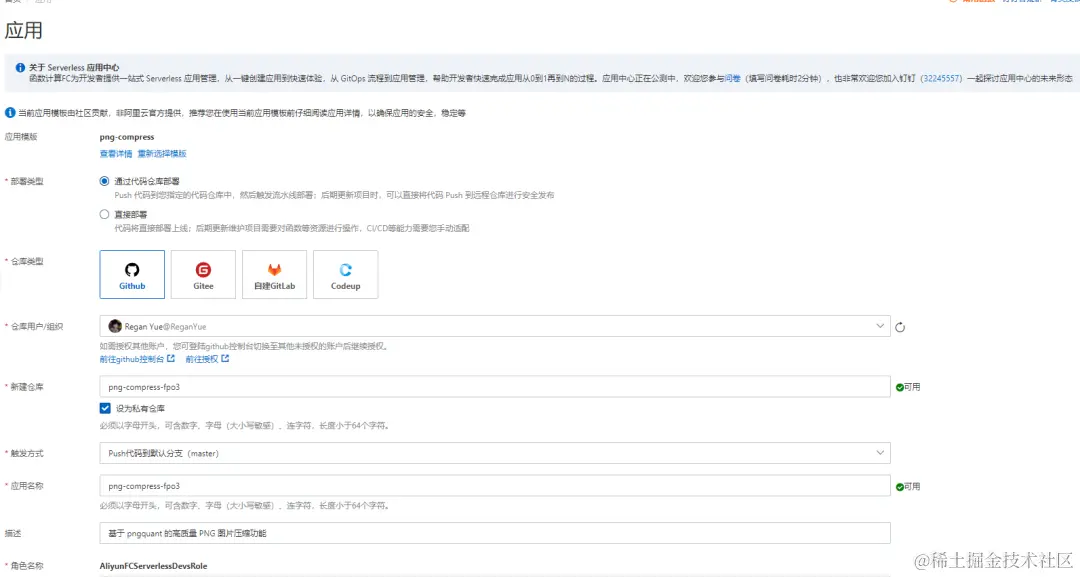The width and height of the screenshot is (1080, 577).
Task: Select 直接部署 radio button
Action: click(104, 214)
